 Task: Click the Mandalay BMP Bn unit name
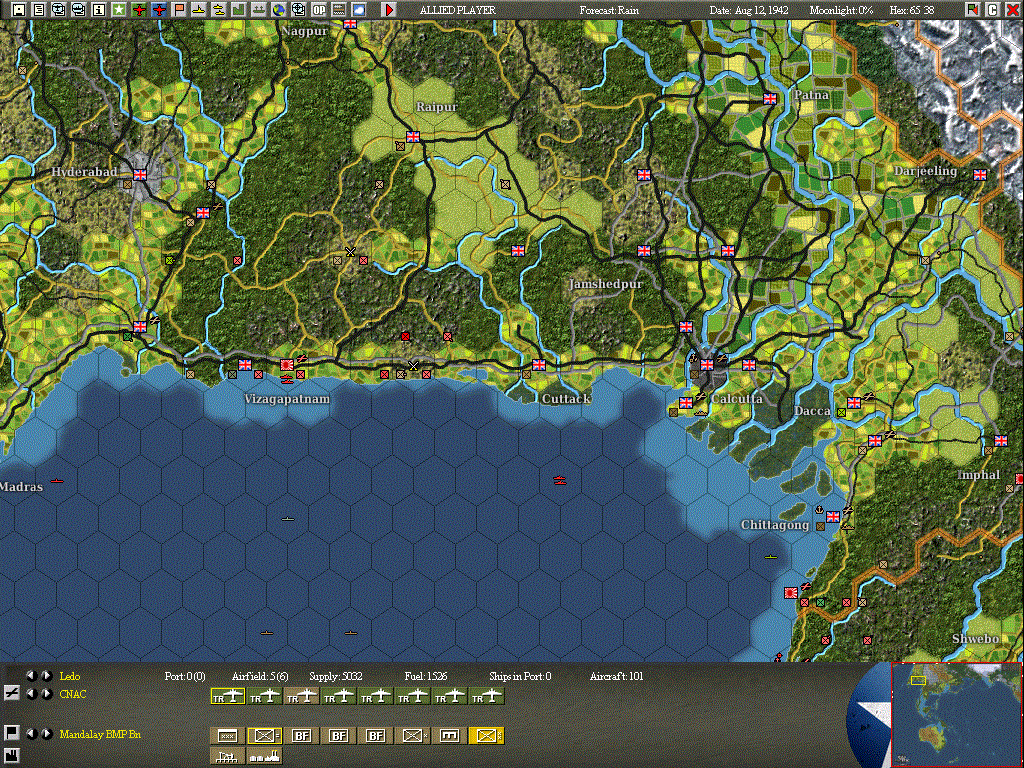[x=100, y=734]
